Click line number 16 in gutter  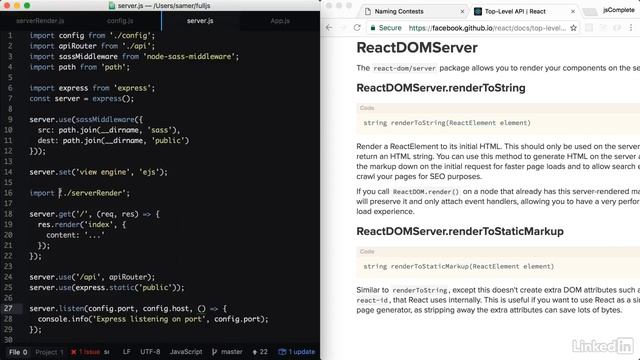pos(9,193)
